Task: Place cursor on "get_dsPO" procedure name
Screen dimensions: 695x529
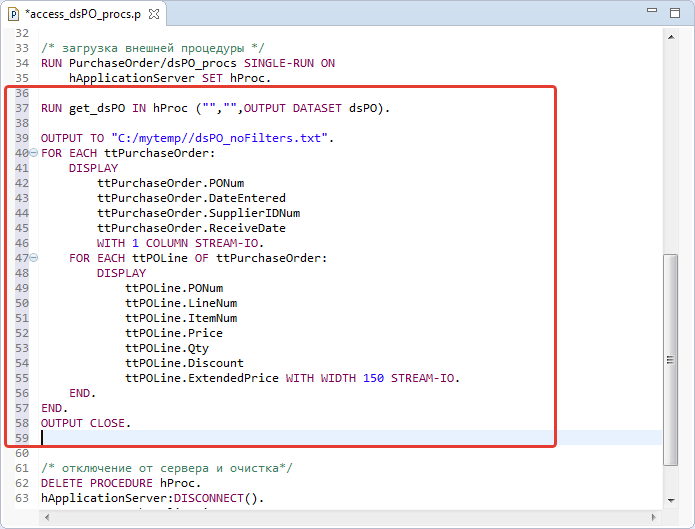Action: coord(97,108)
